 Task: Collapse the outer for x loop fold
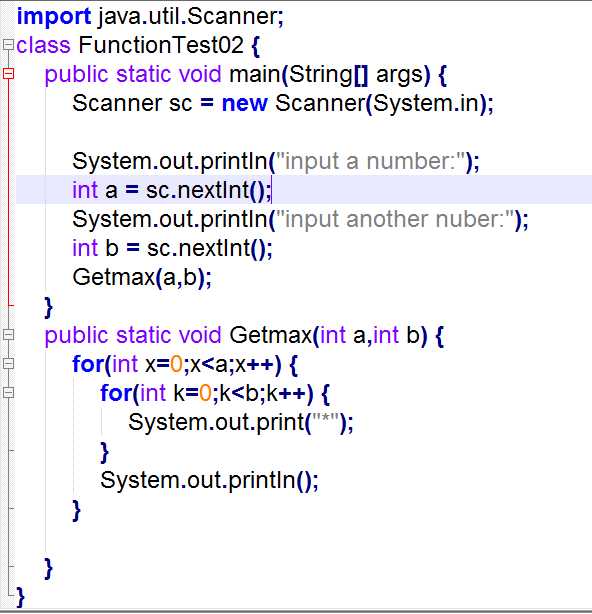coord(8,364)
